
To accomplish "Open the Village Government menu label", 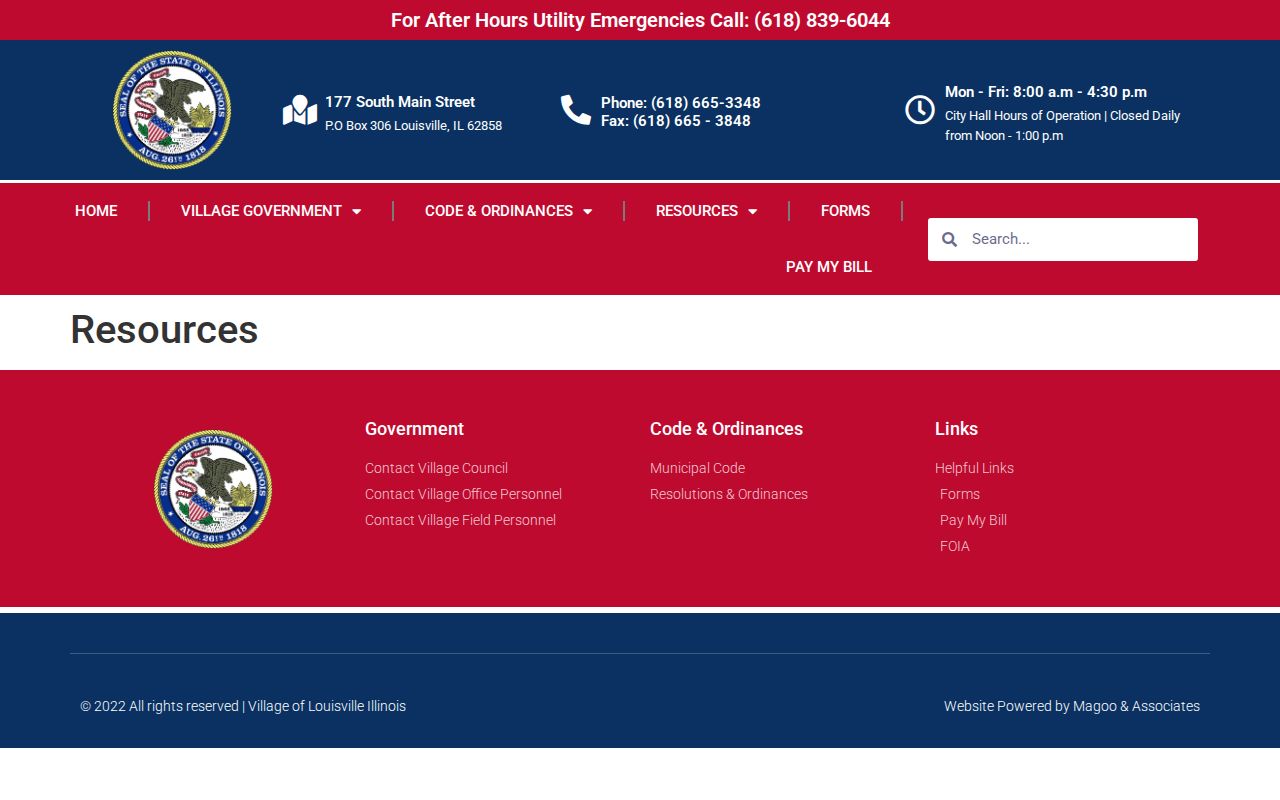I will pyautogui.click(x=261, y=211).
